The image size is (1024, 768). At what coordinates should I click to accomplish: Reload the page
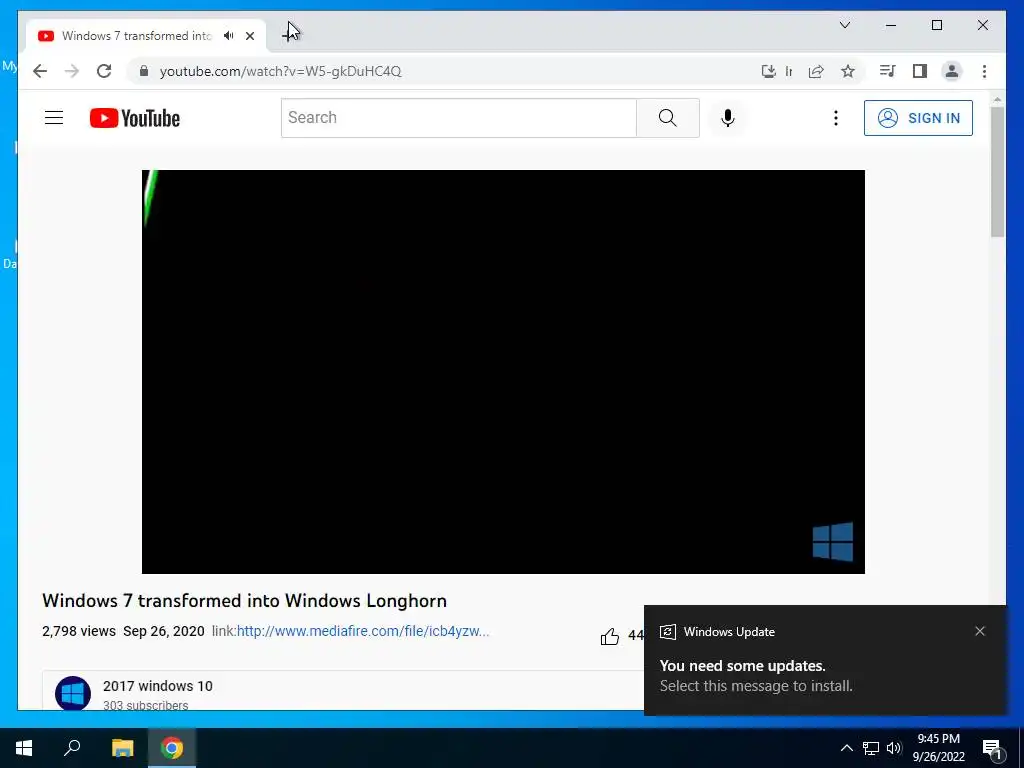pyautogui.click(x=104, y=71)
